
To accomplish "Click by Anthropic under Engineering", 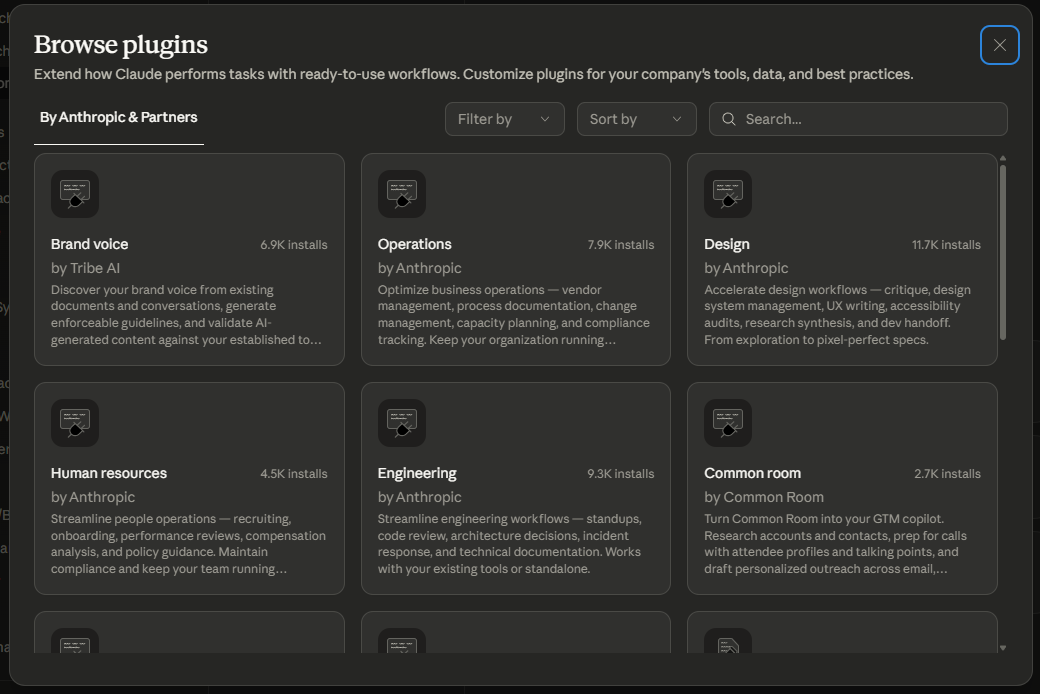I will coord(420,497).
